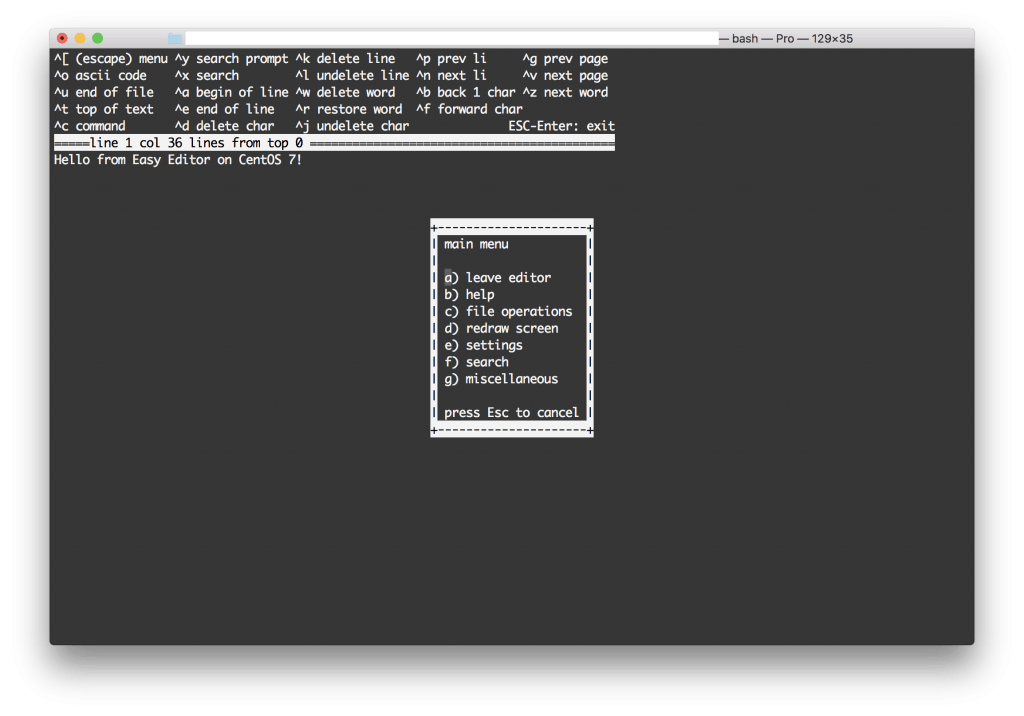Click the 'Hello from Easy Editor' text line
This screenshot has height=716, width=1024.
[x=178, y=160]
